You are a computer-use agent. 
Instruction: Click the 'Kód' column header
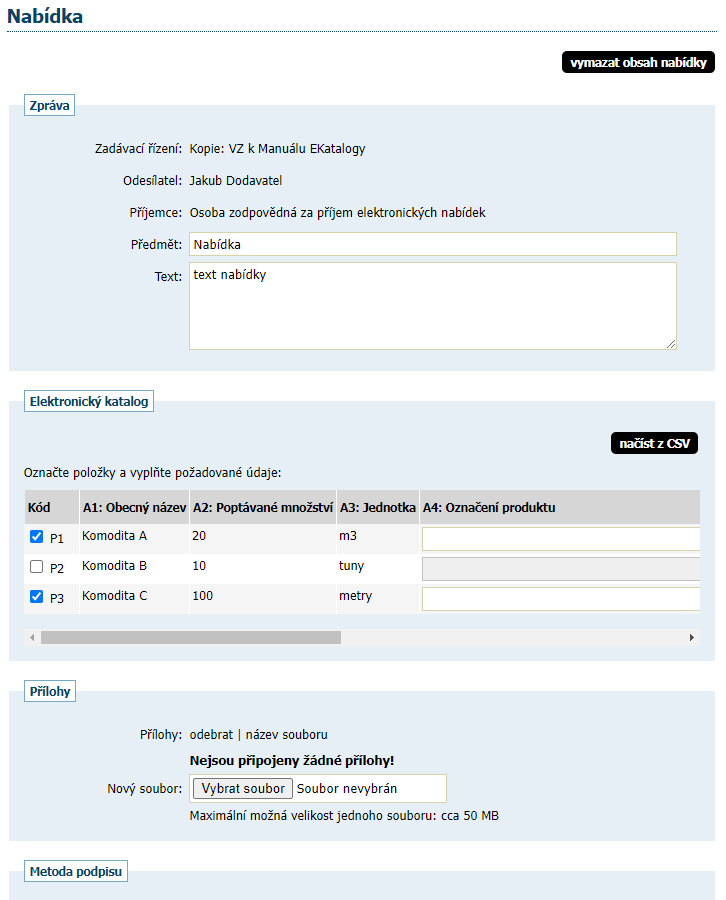click(39, 507)
